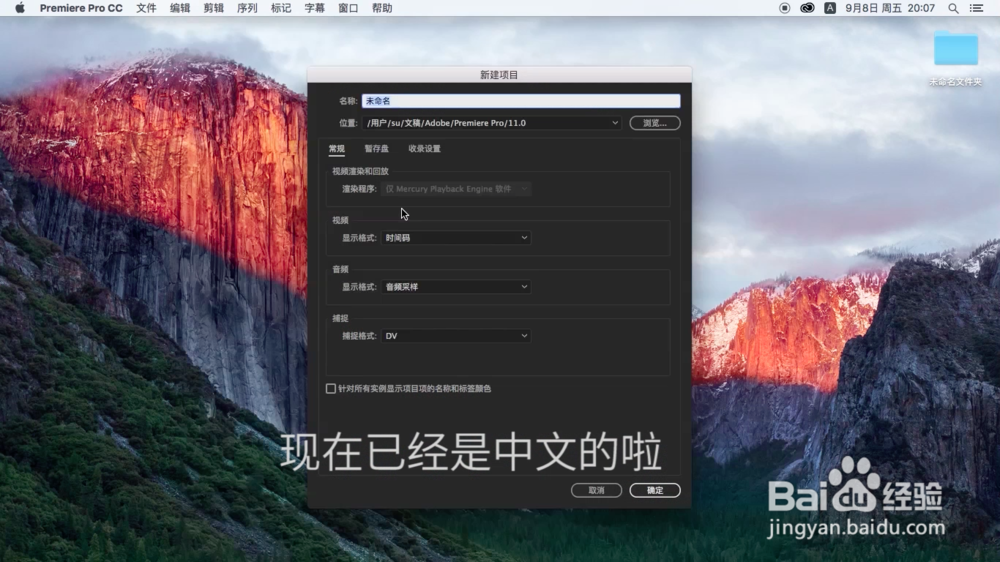Image resolution: width=1000 pixels, height=562 pixels.
Task: Click the screen recording status icon
Action: [784, 8]
